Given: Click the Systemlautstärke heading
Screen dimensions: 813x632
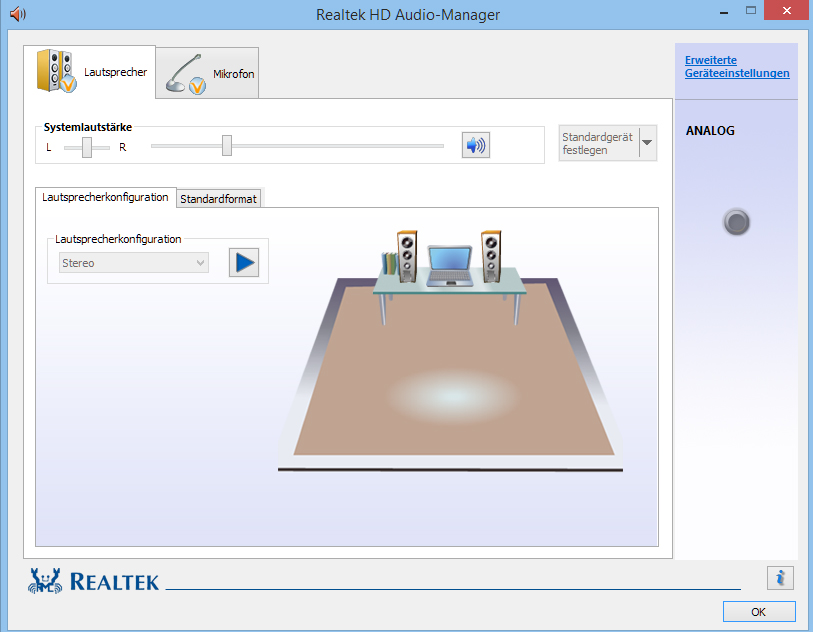Looking at the screenshot, I should [x=88, y=127].
